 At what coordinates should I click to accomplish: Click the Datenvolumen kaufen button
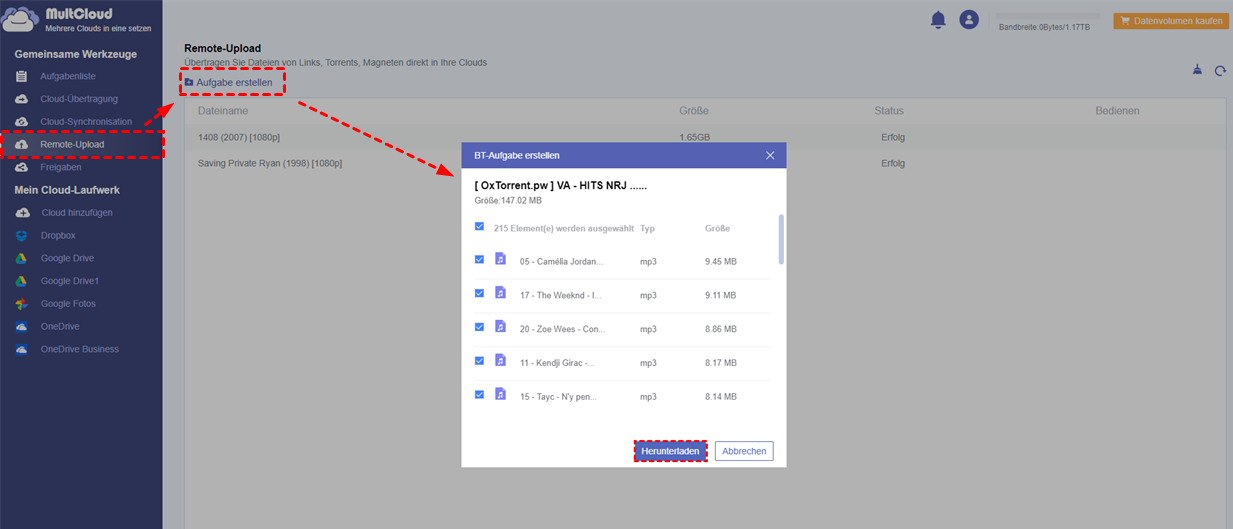tap(1171, 20)
